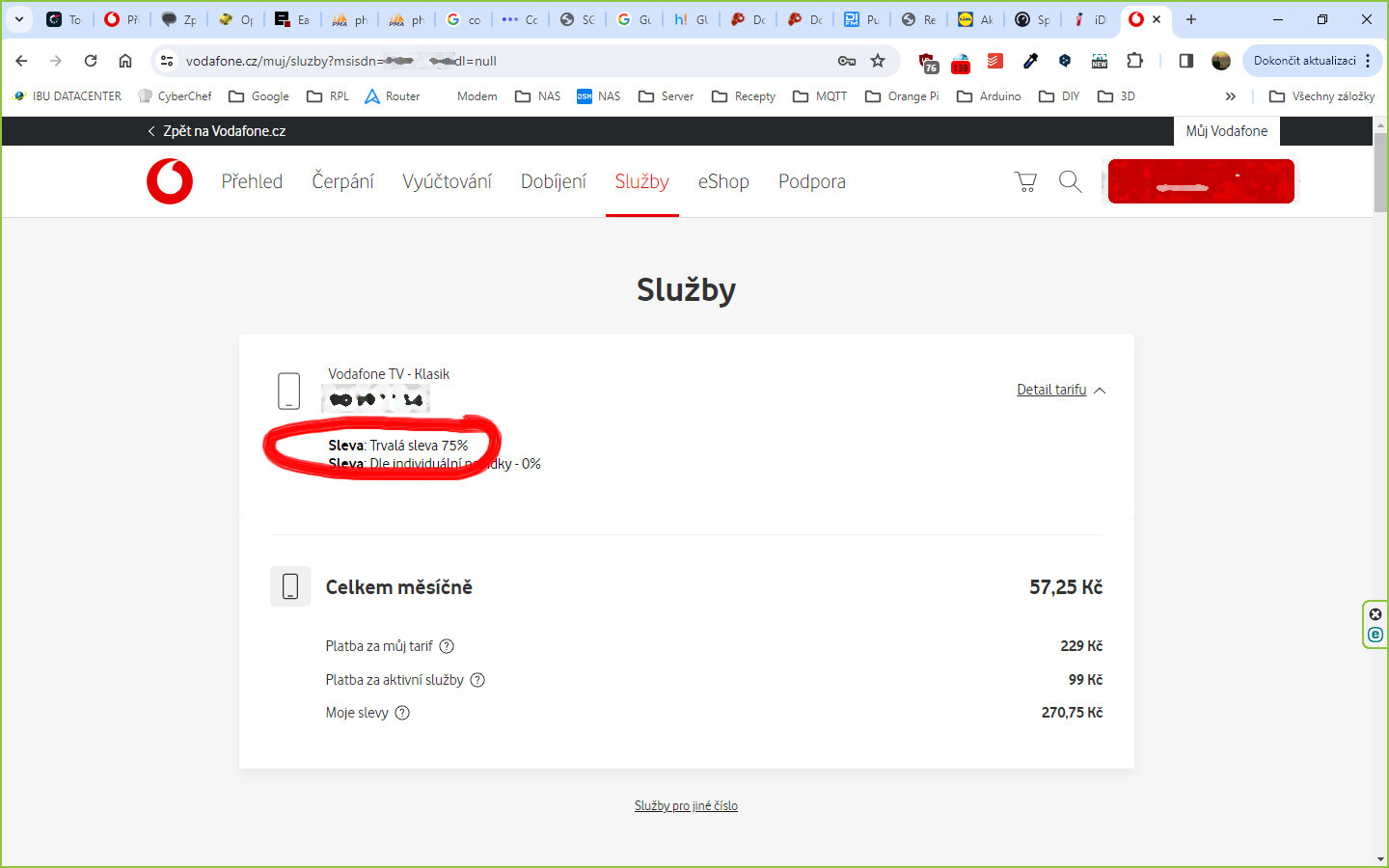Open the CyberChef bookmark
The height and width of the screenshot is (868, 1389).
pos(175,96)
